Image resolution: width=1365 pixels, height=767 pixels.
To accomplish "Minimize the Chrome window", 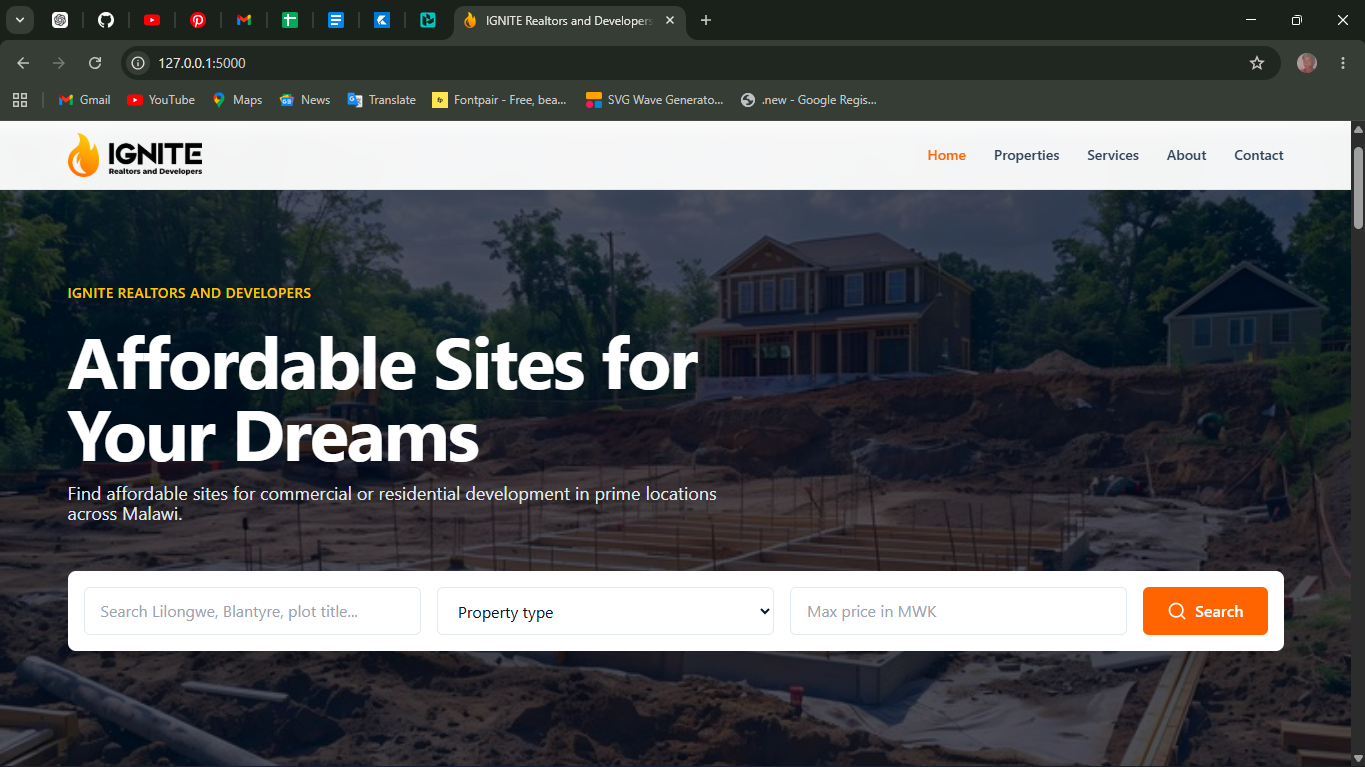I will (1251, 20).
